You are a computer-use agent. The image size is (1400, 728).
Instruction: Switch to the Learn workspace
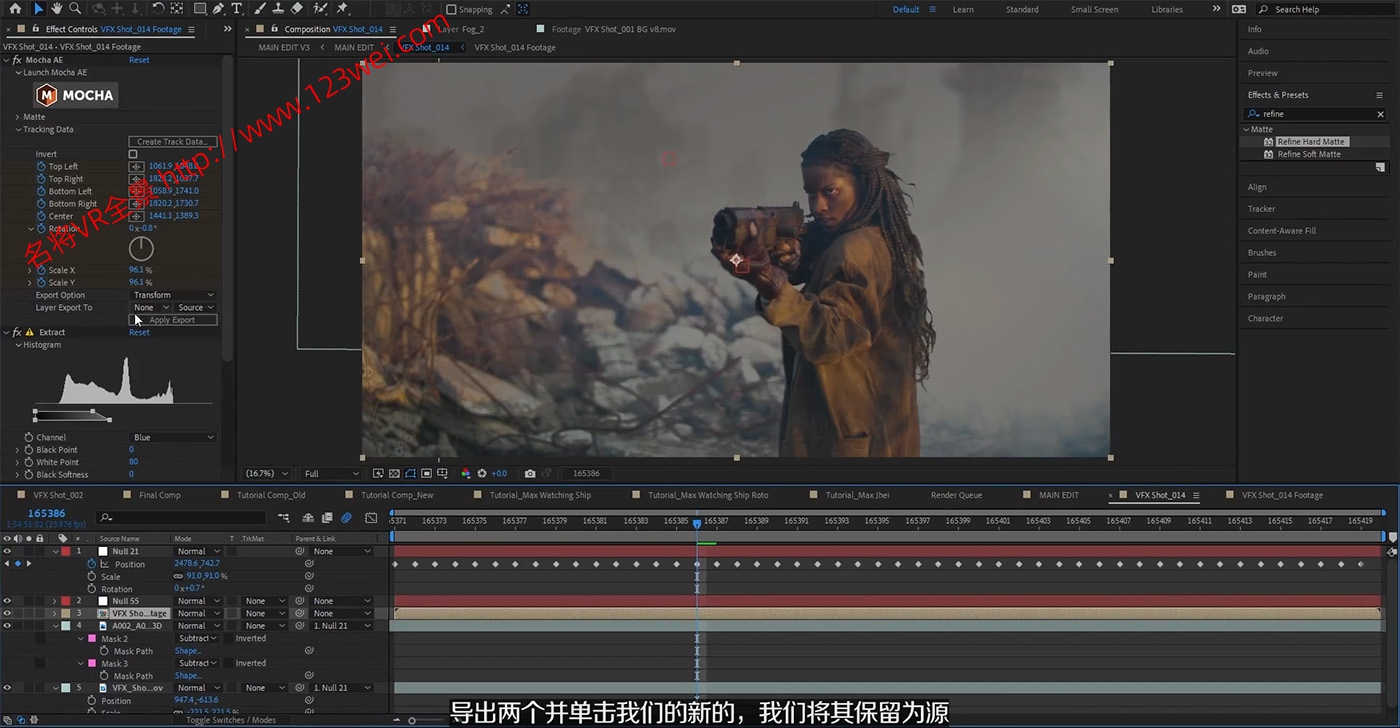click(963, 9)
